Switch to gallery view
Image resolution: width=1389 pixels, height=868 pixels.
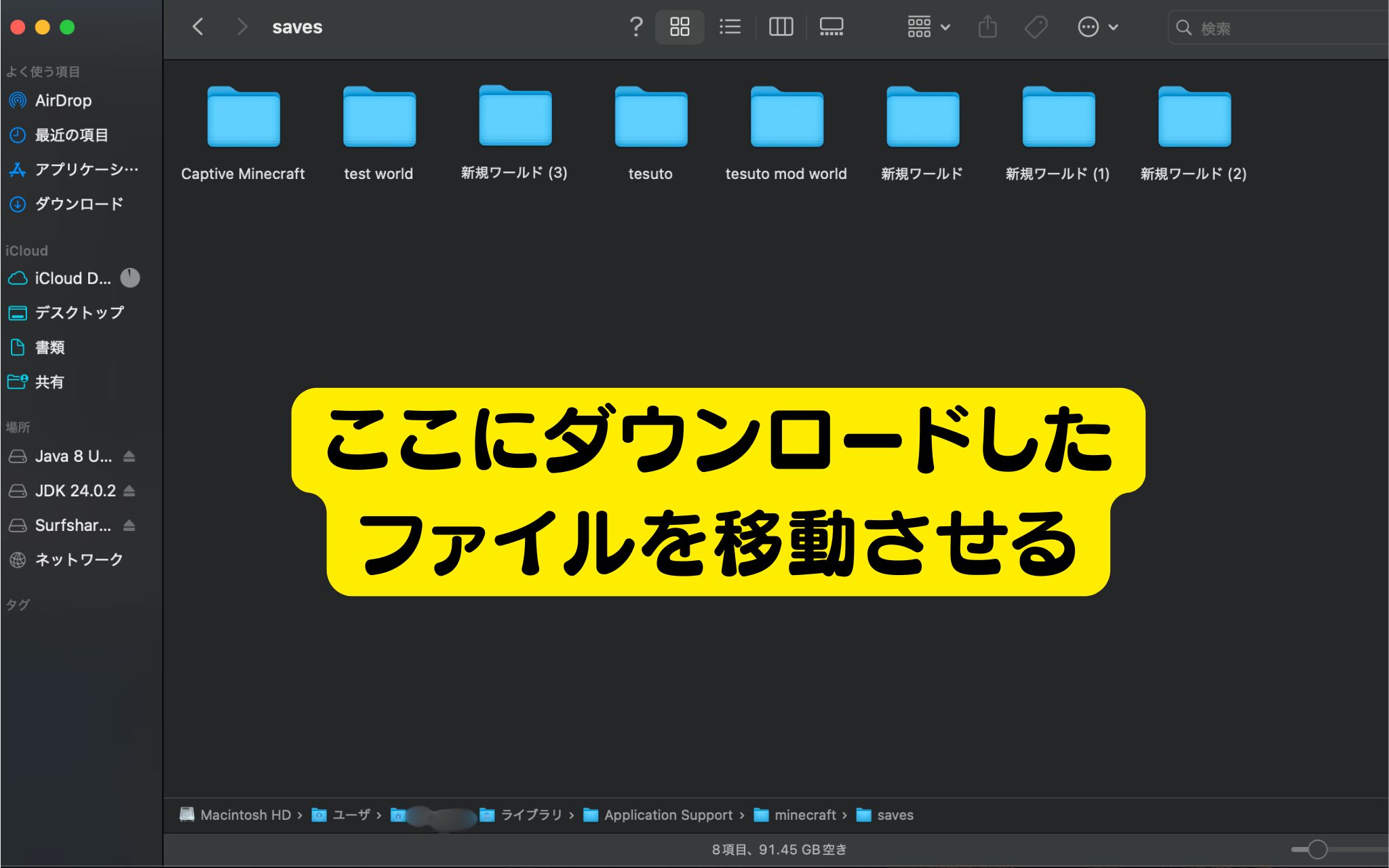coord(831,27)
